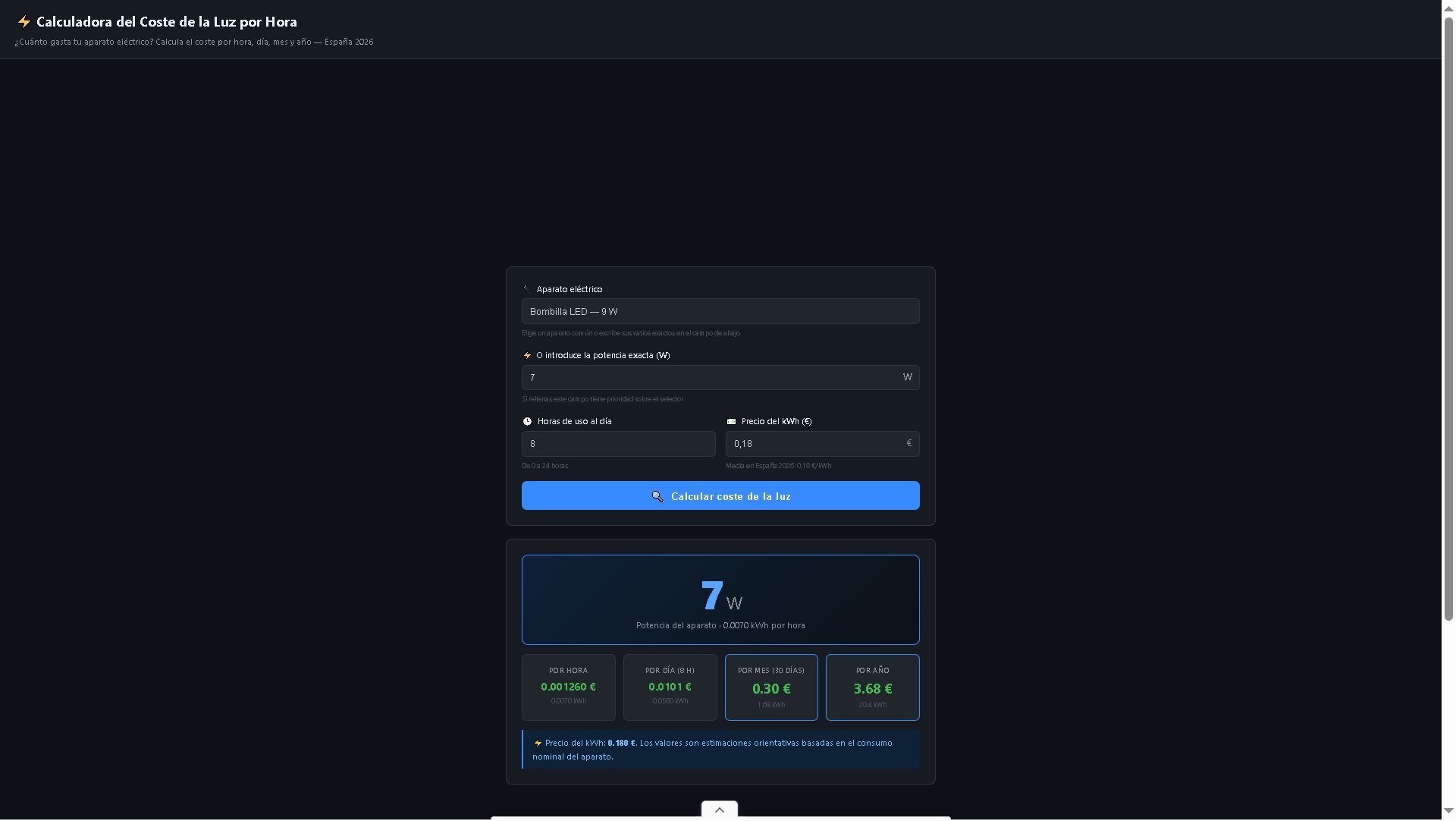Image resolution: width=1456 pixels, height=821 pixels.
Task: Focus the Horas de uso al día field
Action: pos(618,444)
